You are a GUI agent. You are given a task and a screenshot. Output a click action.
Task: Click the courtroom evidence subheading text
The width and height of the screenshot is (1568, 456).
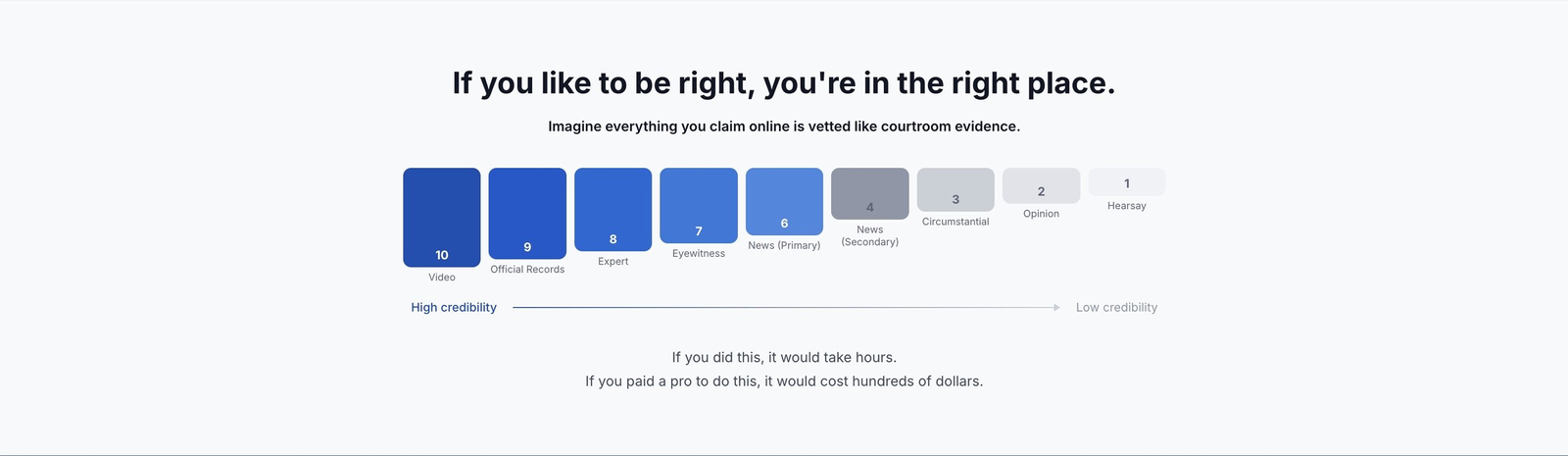coord(784,127)
